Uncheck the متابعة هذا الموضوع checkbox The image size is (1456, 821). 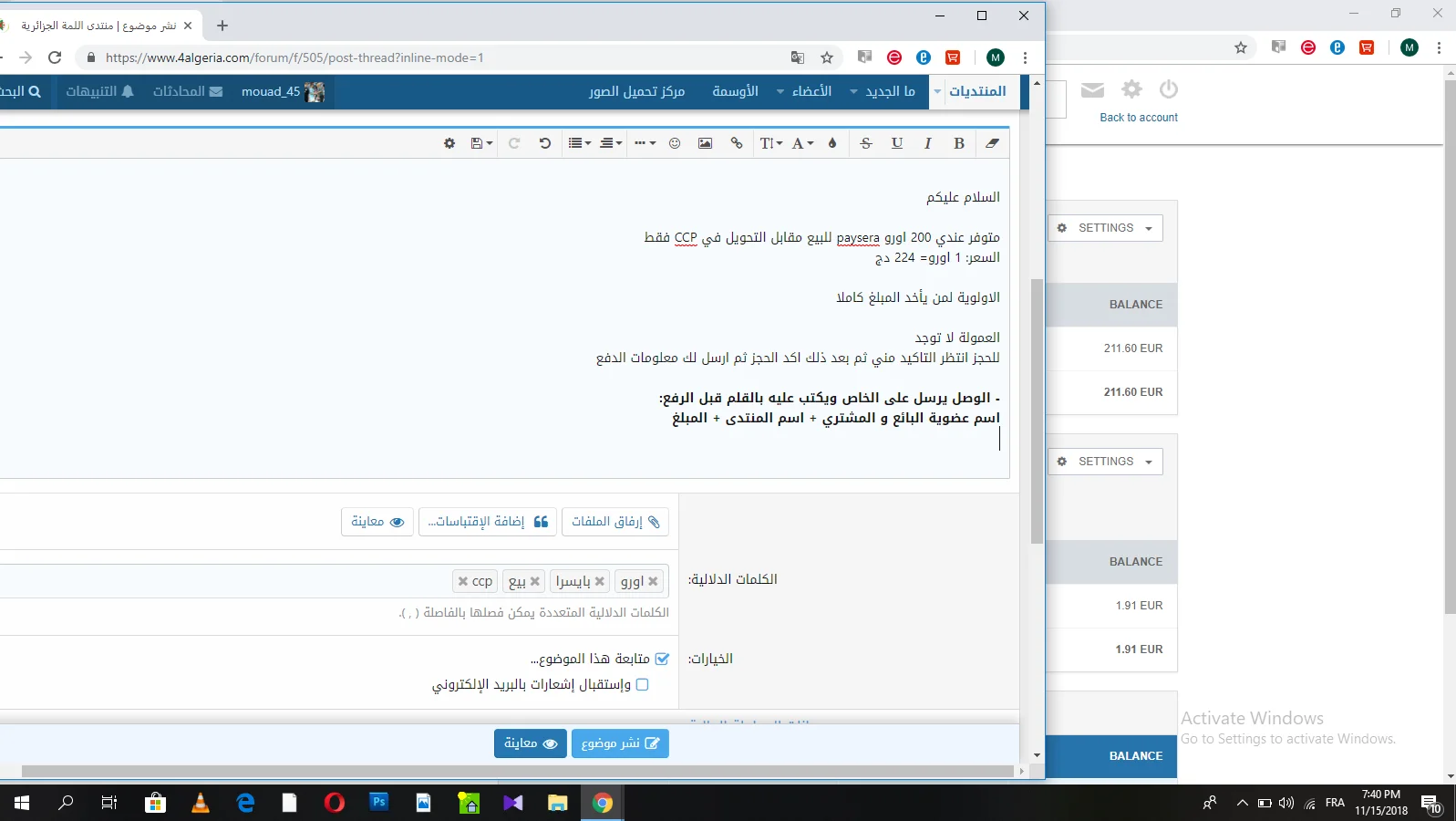(662, 659)
